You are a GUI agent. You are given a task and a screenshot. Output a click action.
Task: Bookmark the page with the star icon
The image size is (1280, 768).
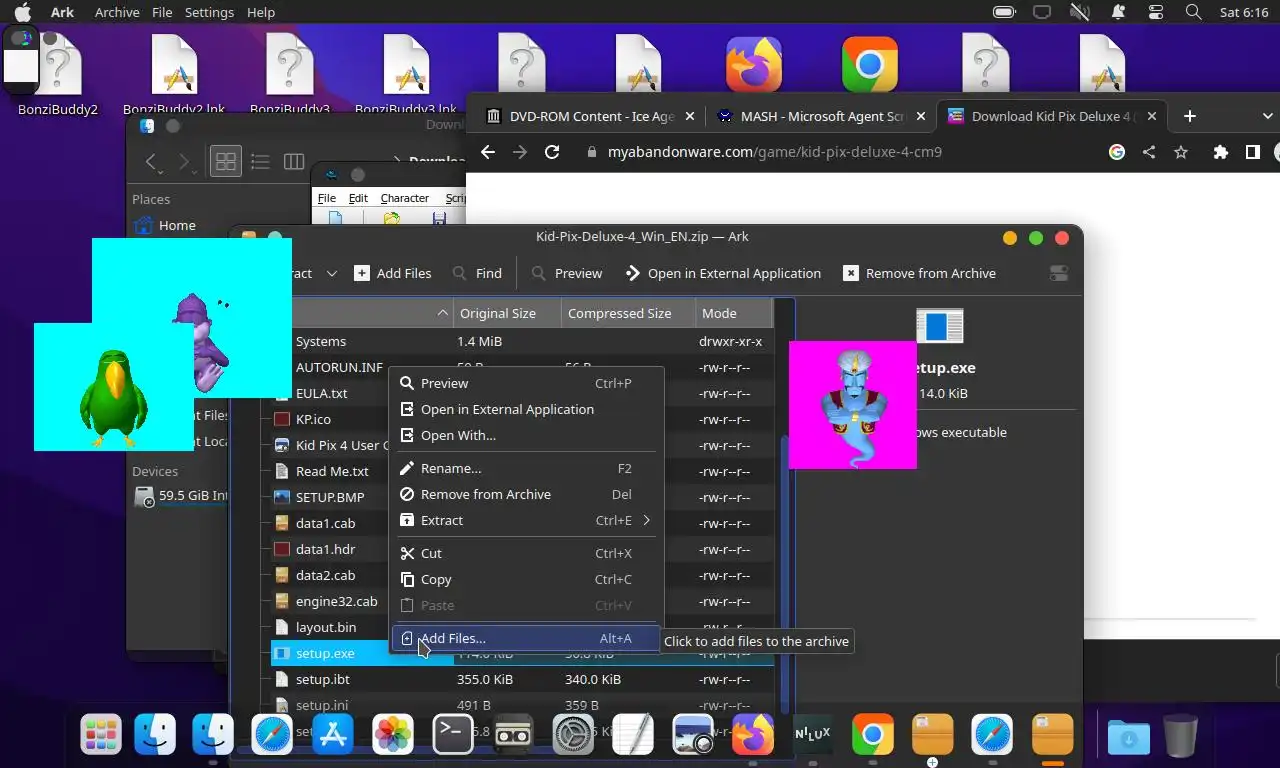coord(1181,152)
